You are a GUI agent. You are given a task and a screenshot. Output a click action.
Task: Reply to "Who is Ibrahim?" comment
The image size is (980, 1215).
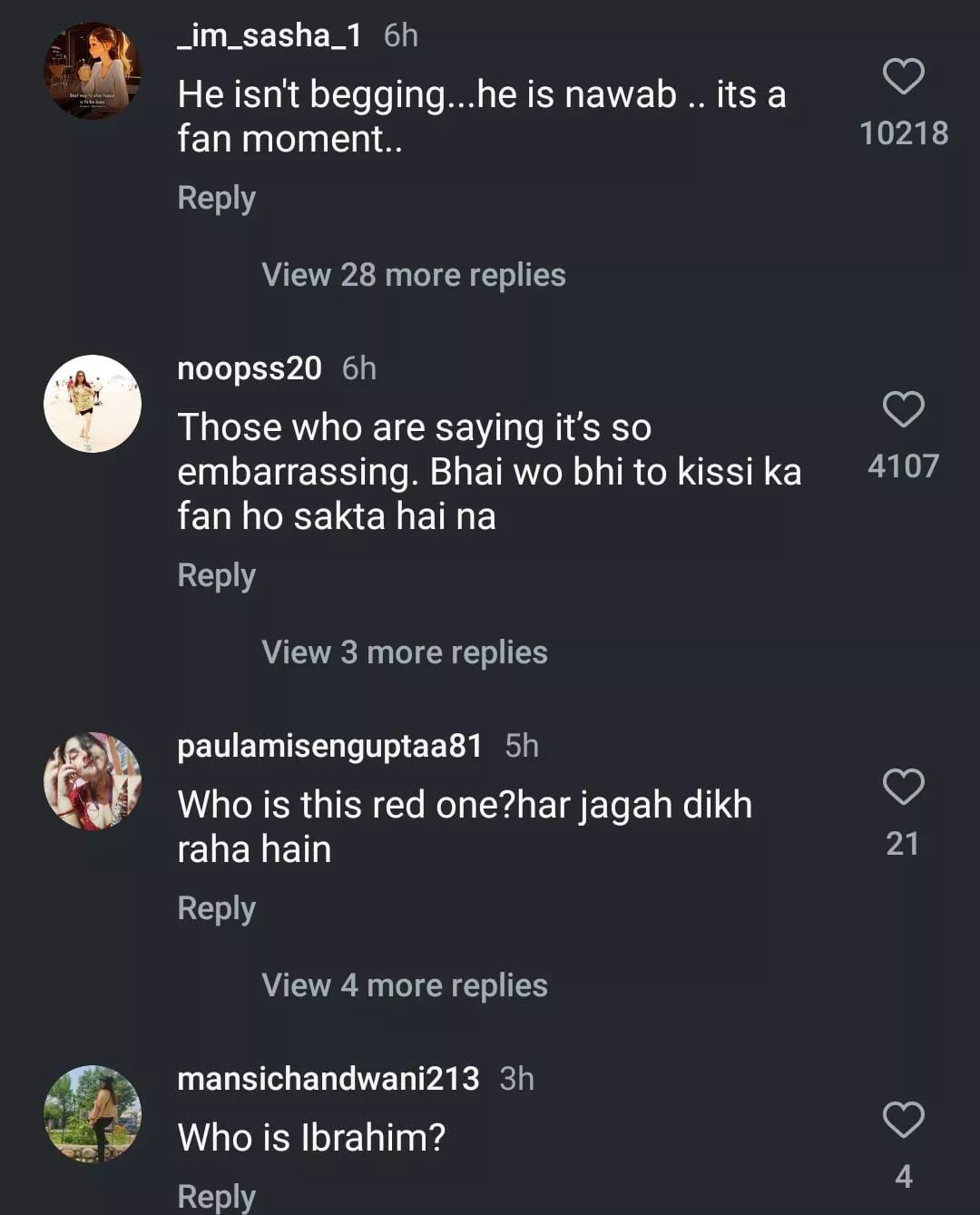click(x=216, y=1196)
